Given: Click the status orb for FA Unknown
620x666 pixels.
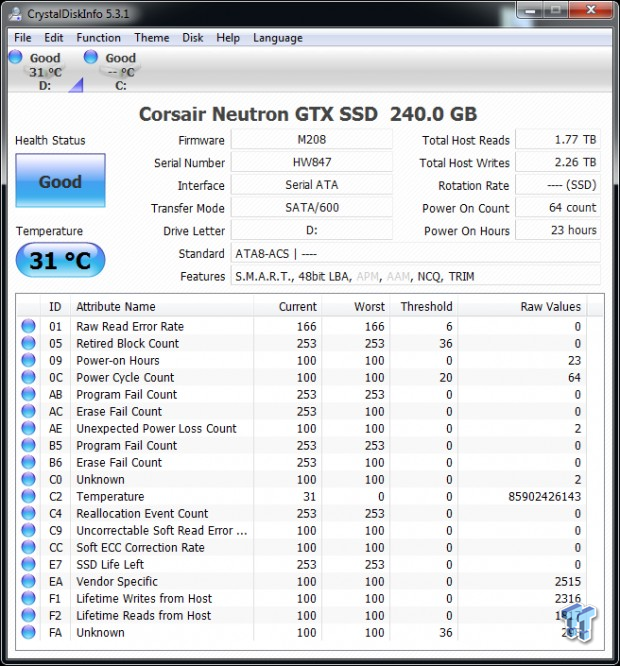Looking at the screenshot, I should coord(28,632).
